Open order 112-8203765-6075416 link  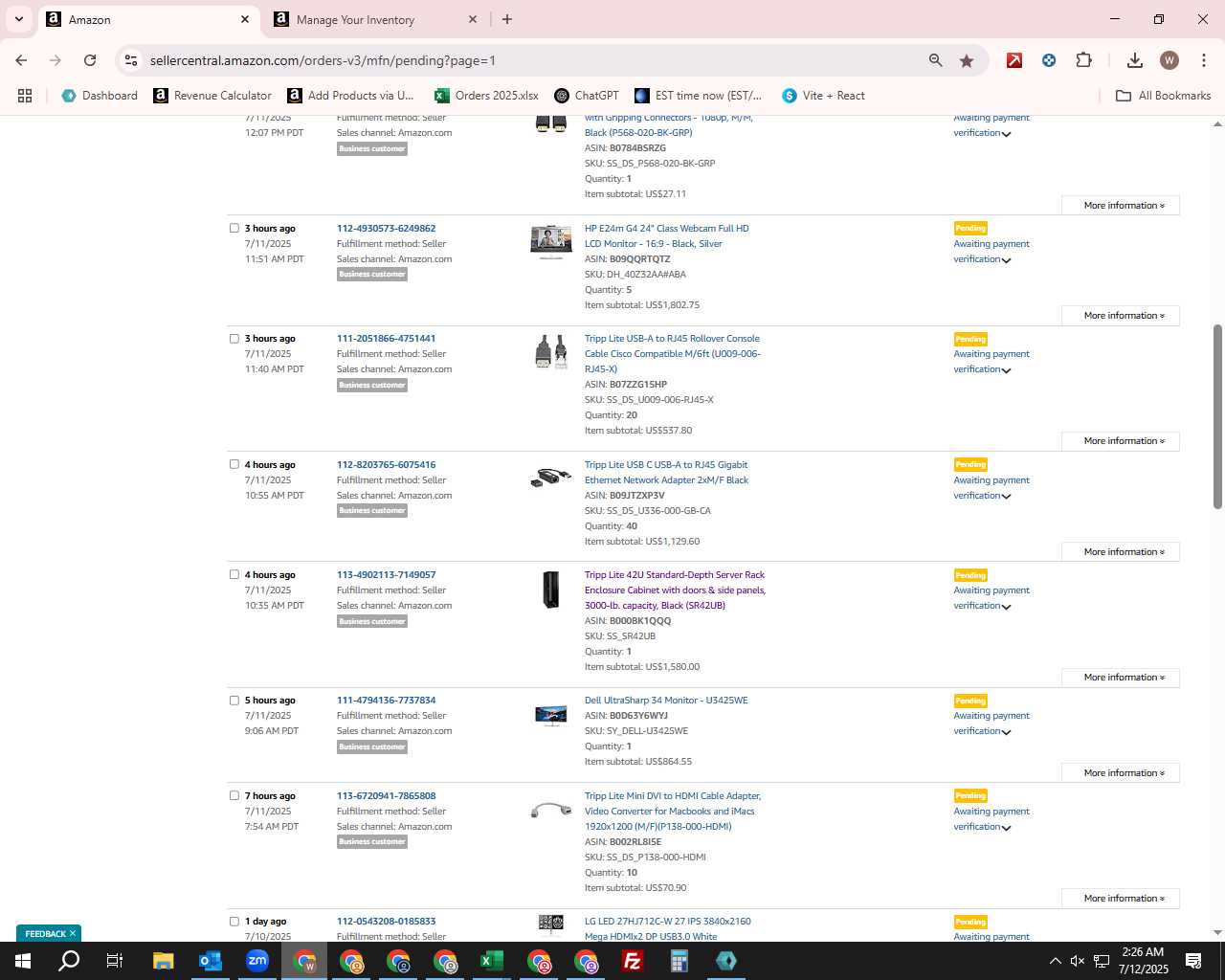pos(386,465)
